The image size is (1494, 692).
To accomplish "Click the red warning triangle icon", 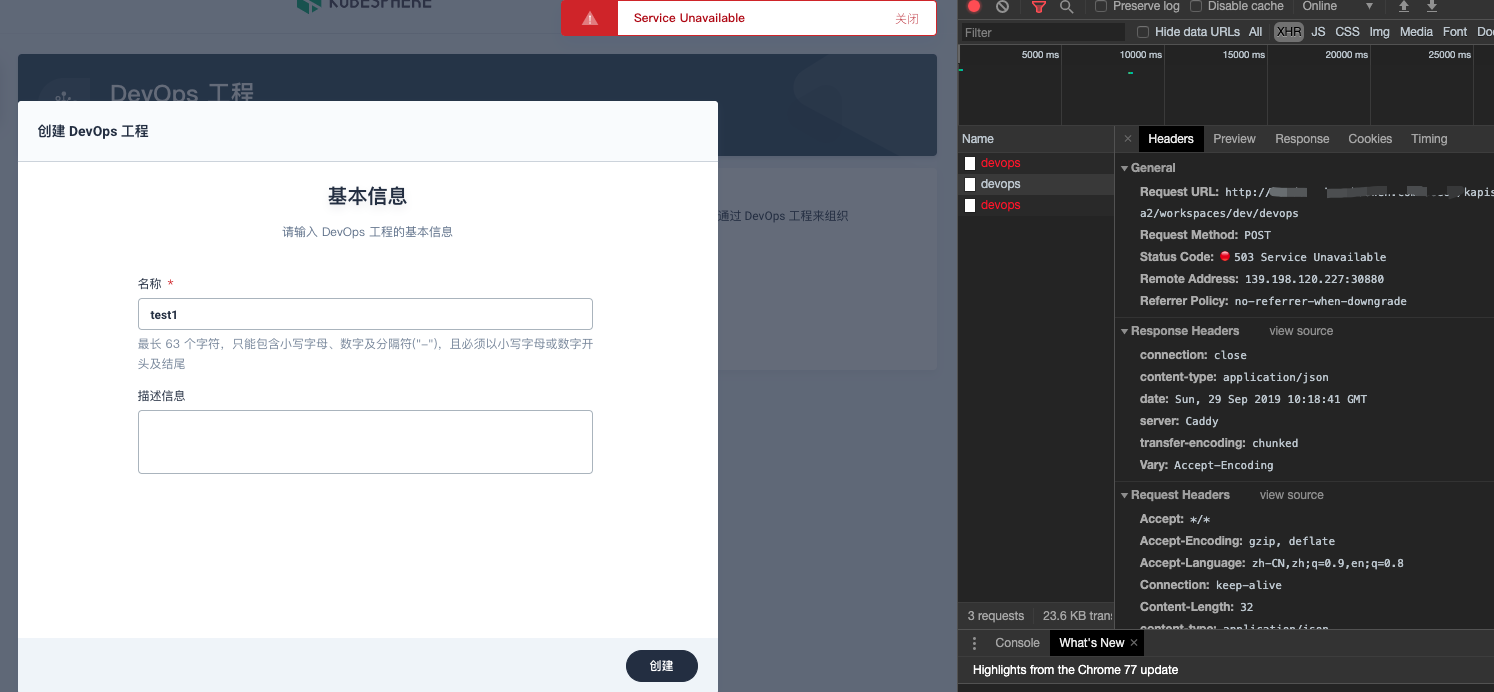I will click(x=590, y=18).
